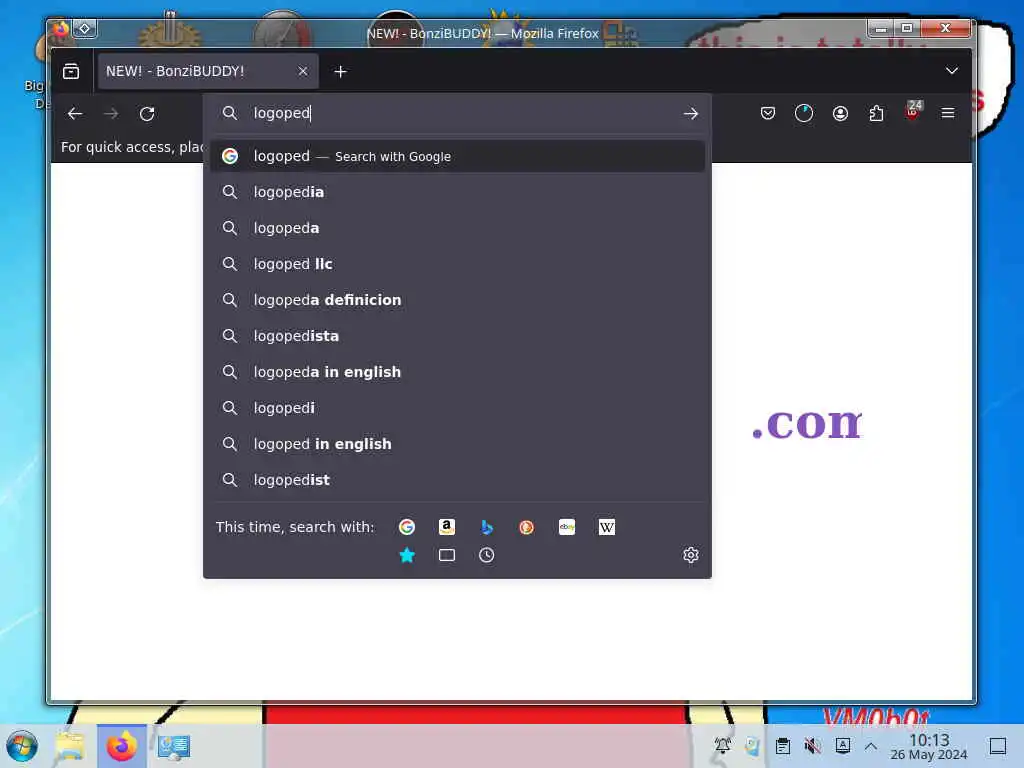Click the clock showing 10:13

coord(929,746)
